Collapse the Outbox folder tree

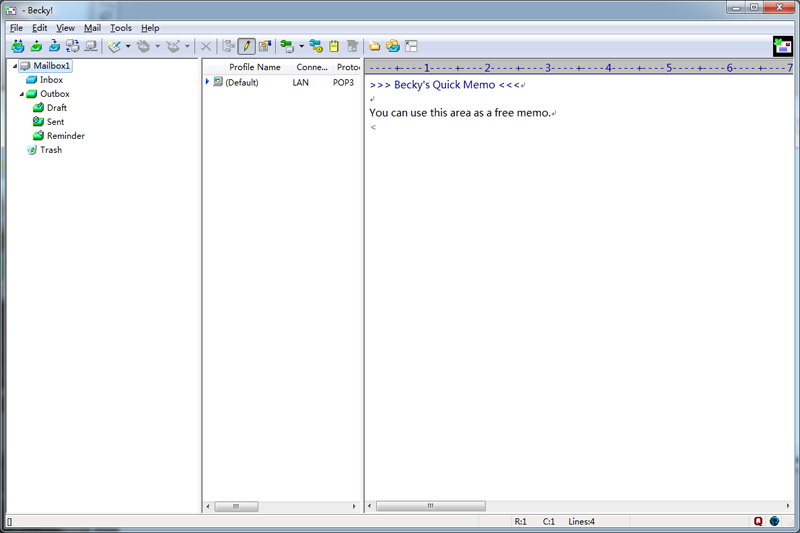tap(21, 94)
